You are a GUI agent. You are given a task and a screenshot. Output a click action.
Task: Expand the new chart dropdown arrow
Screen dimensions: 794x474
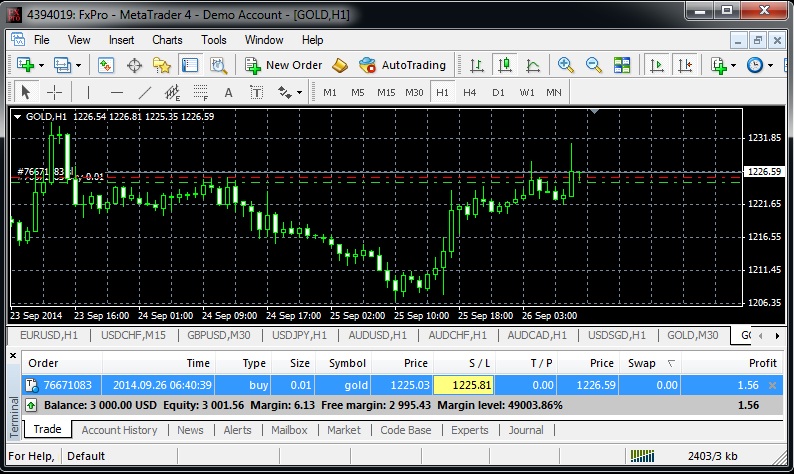pos(42,65)
